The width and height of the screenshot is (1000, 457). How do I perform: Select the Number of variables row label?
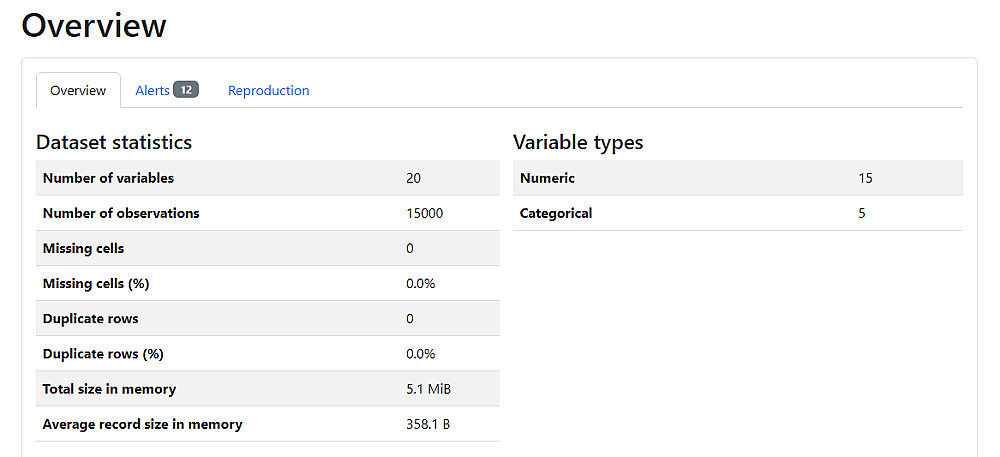click(x=108, y=178)
